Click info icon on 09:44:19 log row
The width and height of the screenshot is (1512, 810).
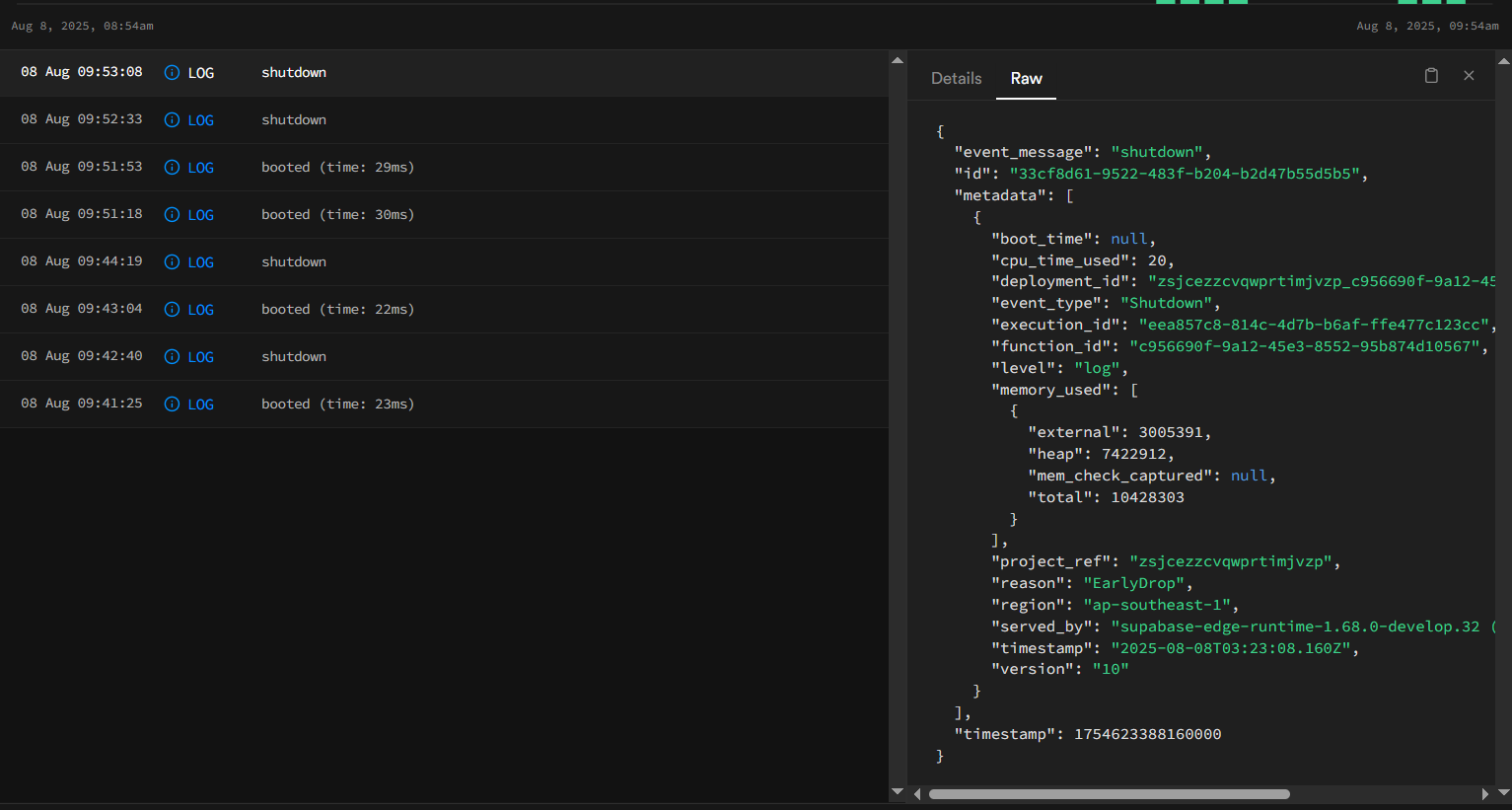point(172,262)
